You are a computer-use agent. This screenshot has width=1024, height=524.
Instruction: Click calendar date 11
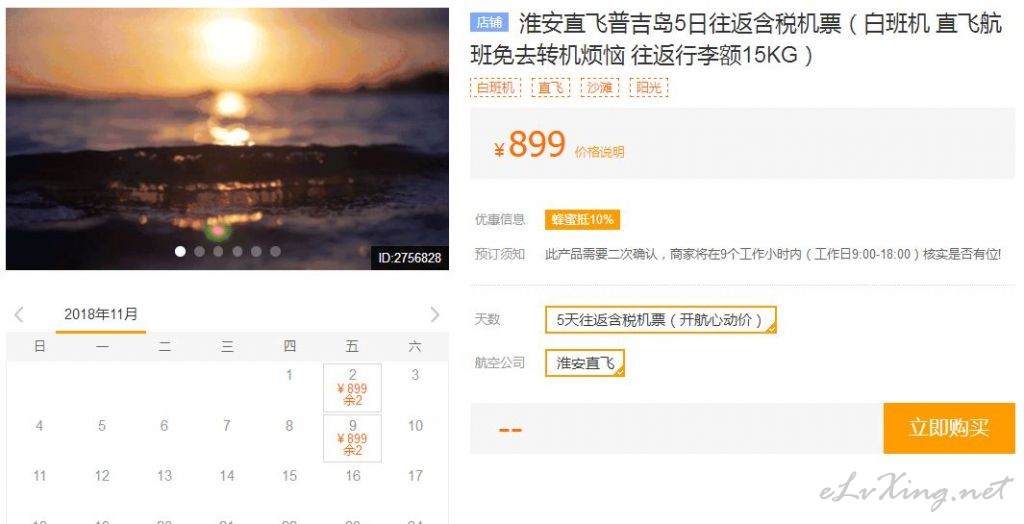pyautogui.click(x=39, y=476)
